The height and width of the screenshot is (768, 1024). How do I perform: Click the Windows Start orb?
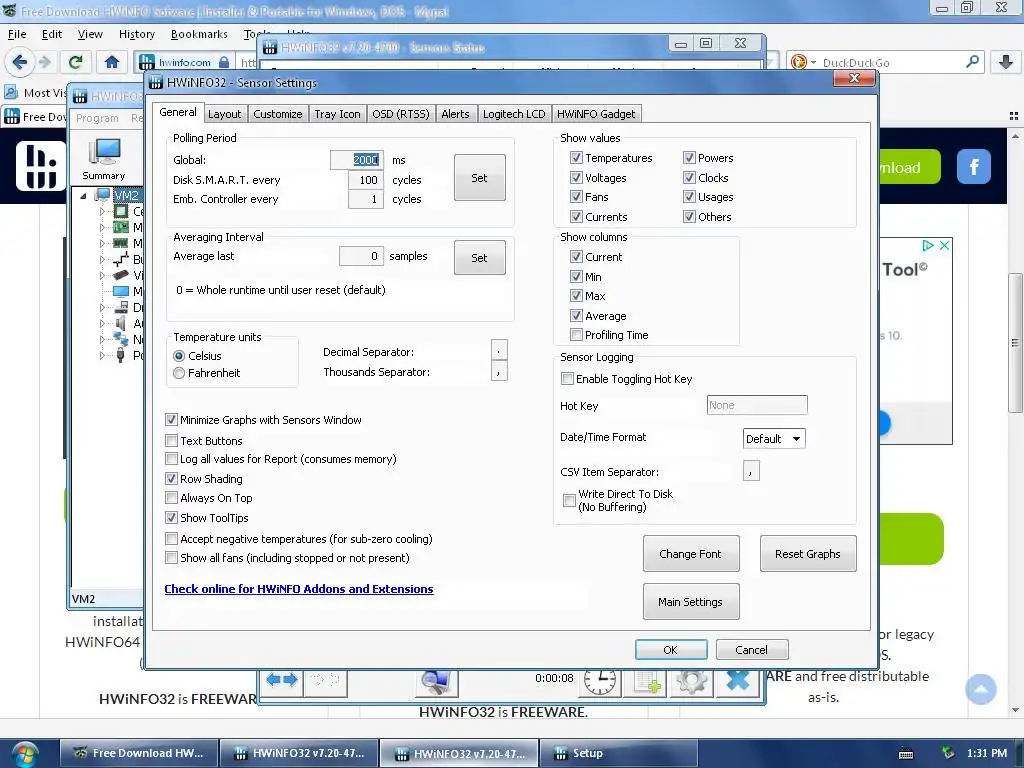click(x=24, y=754)
